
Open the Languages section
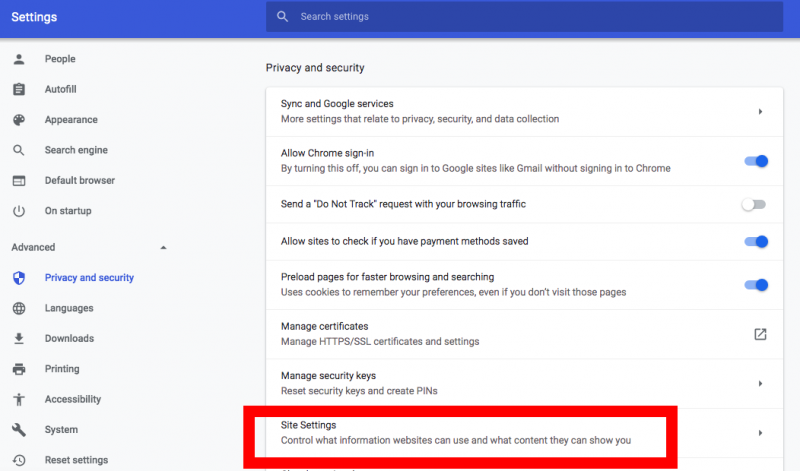(x=69, y=308)
